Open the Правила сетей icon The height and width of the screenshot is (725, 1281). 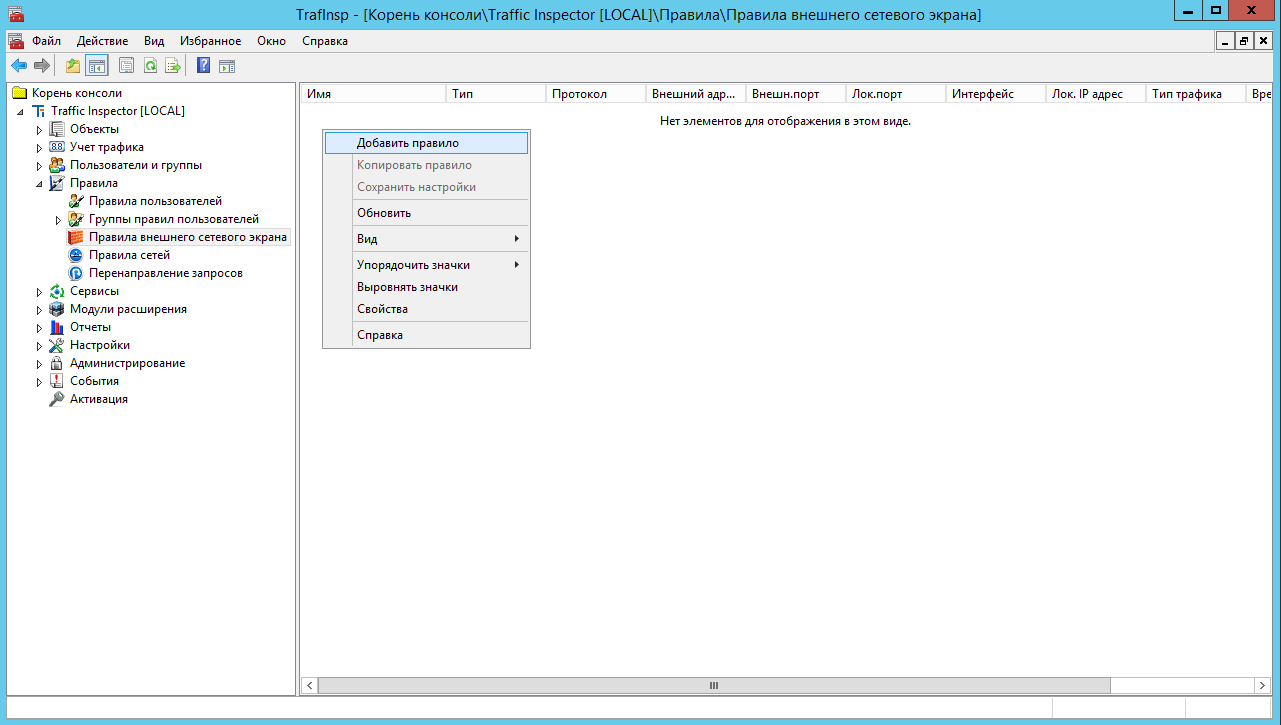(x=75, y=255)
